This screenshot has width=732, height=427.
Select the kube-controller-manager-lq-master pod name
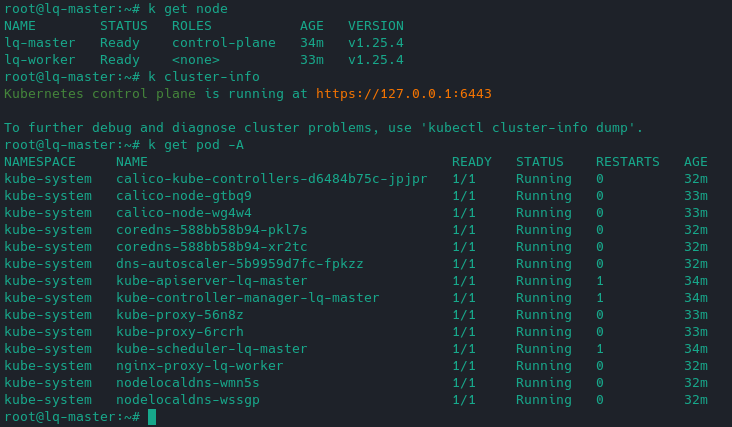pyautogui.click(x=247, y=298)
